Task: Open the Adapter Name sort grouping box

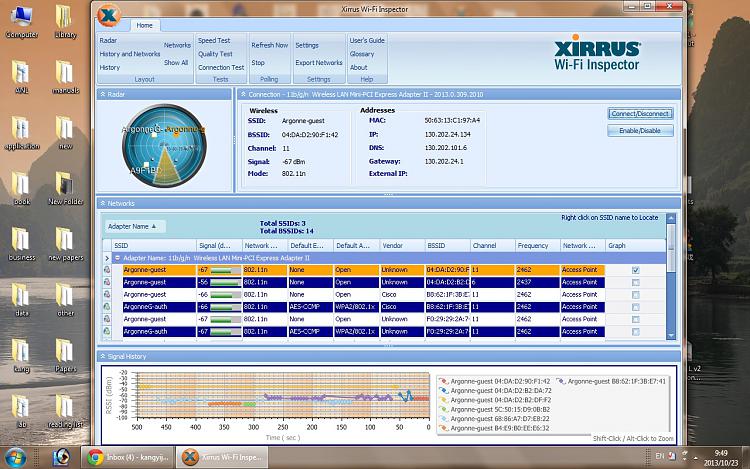Action: [x=134, y=226]
